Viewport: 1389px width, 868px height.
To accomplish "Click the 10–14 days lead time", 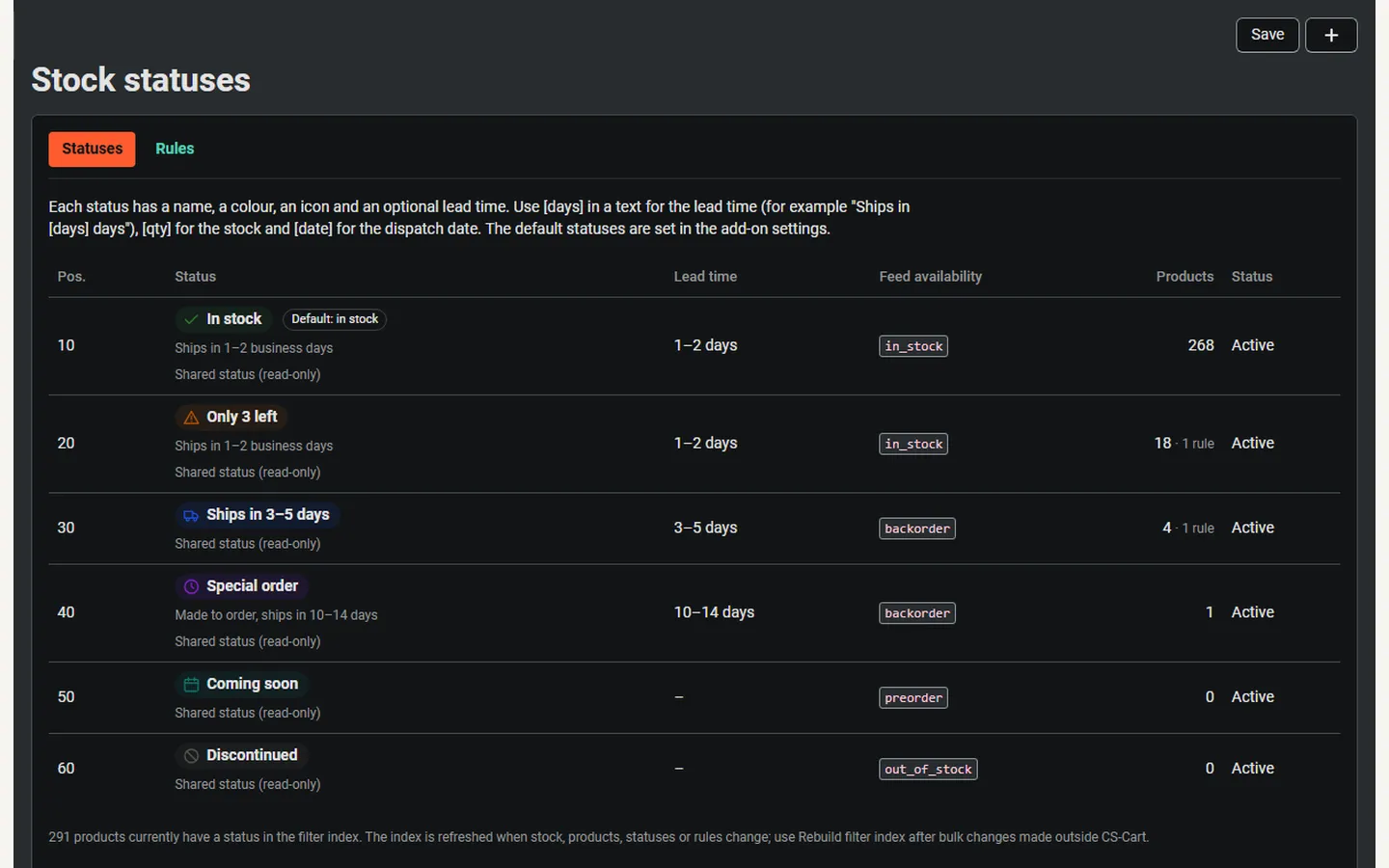I will click(x=714, y=612).
